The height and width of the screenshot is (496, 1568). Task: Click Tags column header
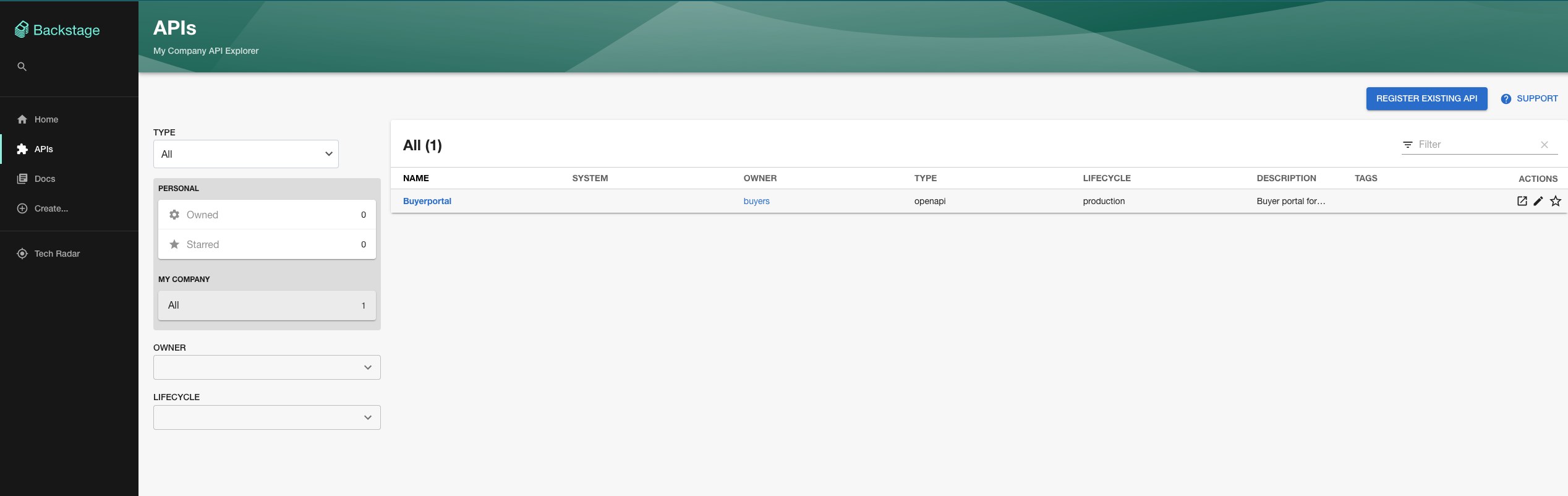(x=1366, y=178)
